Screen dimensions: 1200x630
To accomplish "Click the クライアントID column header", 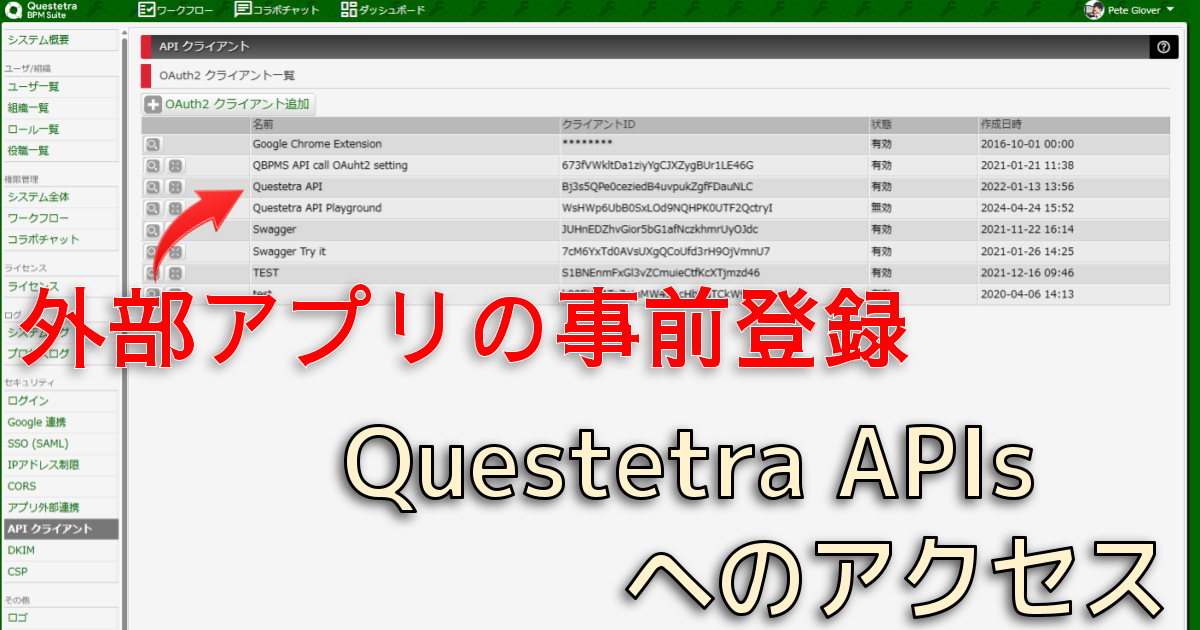I will [x=713, y=125].
